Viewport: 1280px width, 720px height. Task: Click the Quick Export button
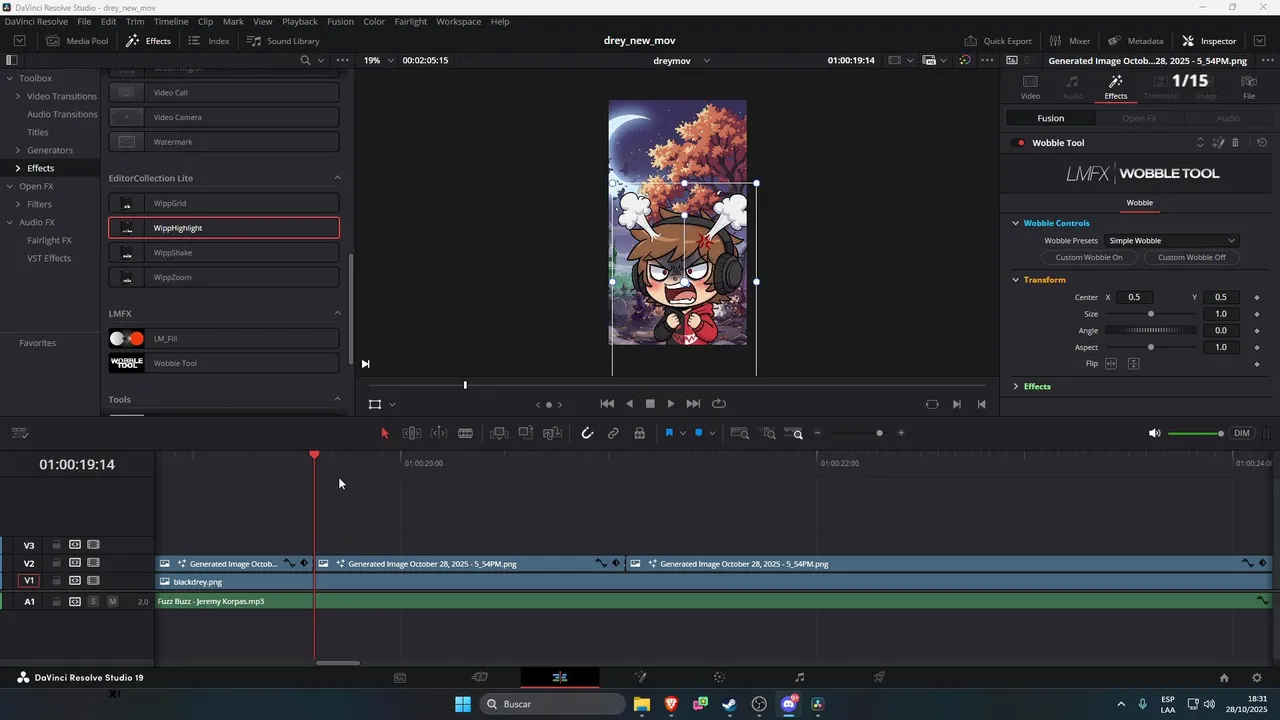(x=997, y=41)
